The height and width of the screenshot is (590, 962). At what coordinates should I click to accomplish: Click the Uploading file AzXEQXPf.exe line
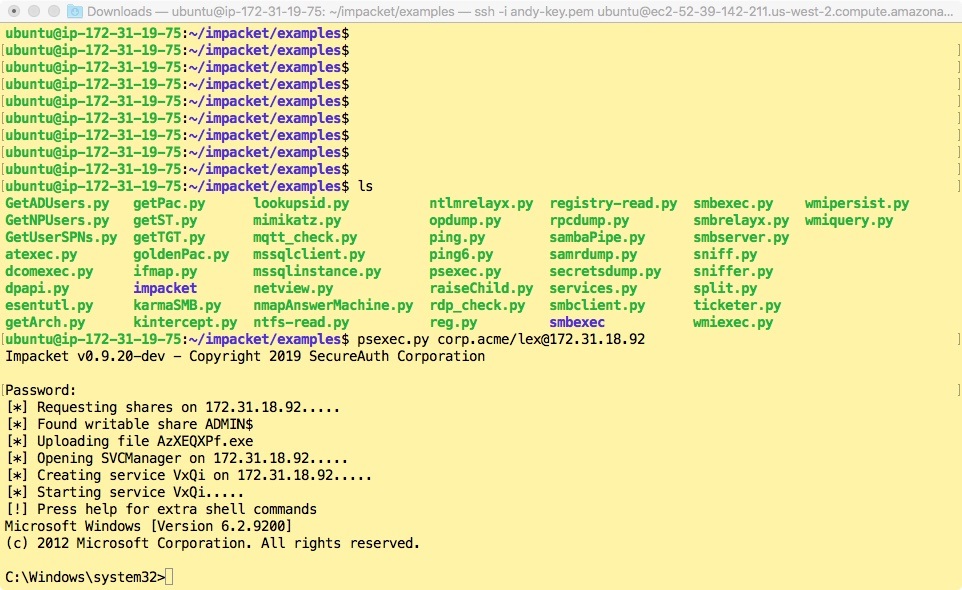click(x=129, y=442)
